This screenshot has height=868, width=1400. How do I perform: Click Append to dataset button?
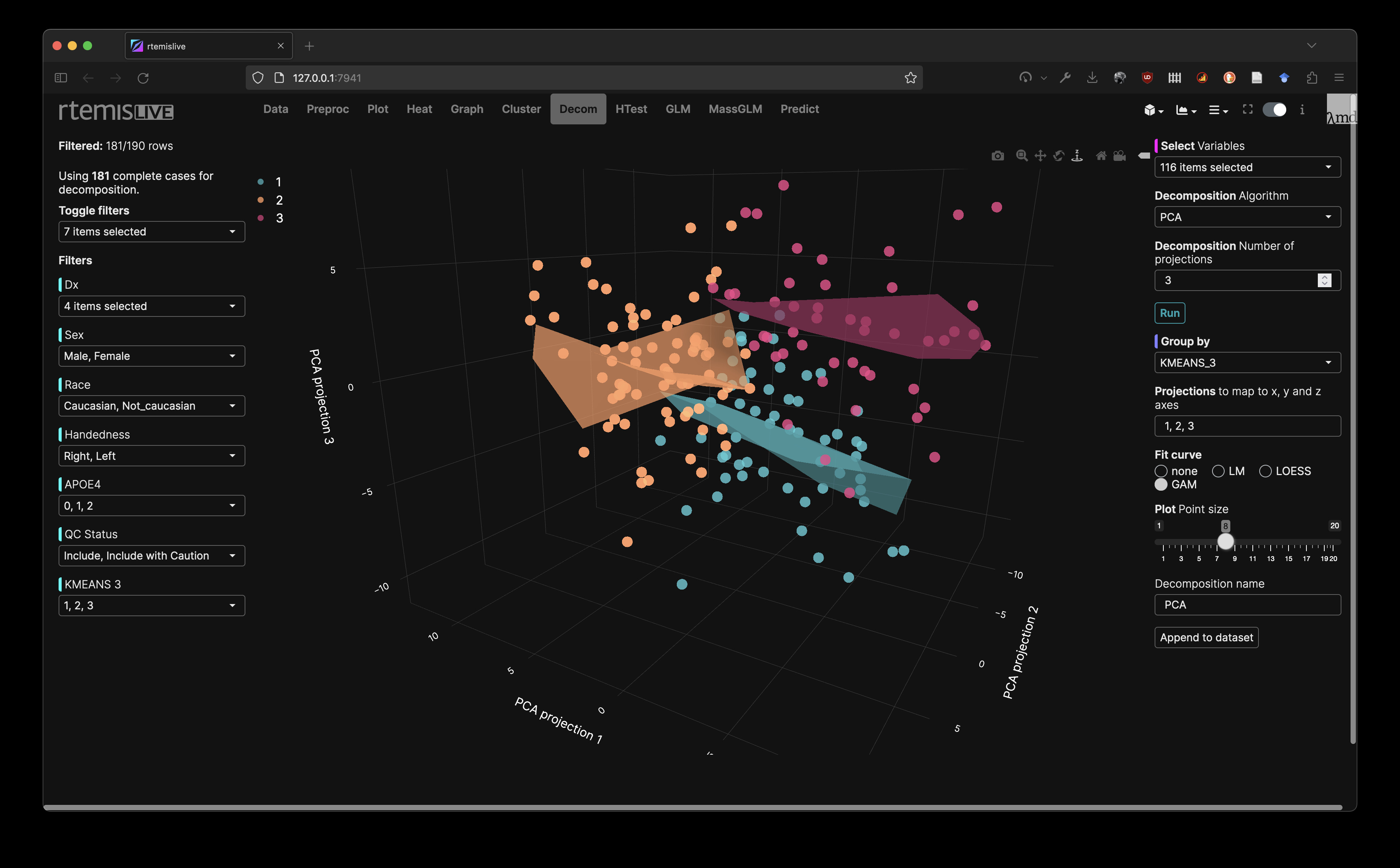pyautogui.click(x=1206, y=638)
